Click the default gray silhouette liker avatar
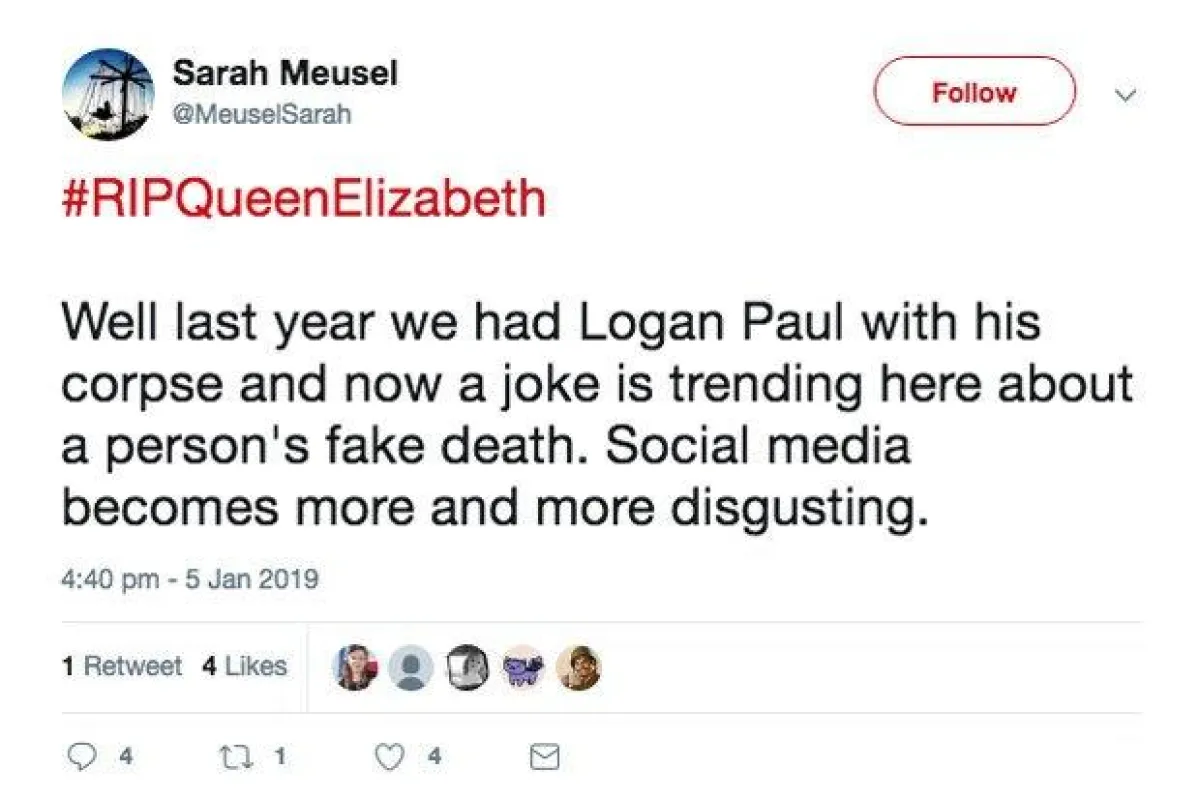This screenshot has width=1200, height=799. click(x=410, y=667)
